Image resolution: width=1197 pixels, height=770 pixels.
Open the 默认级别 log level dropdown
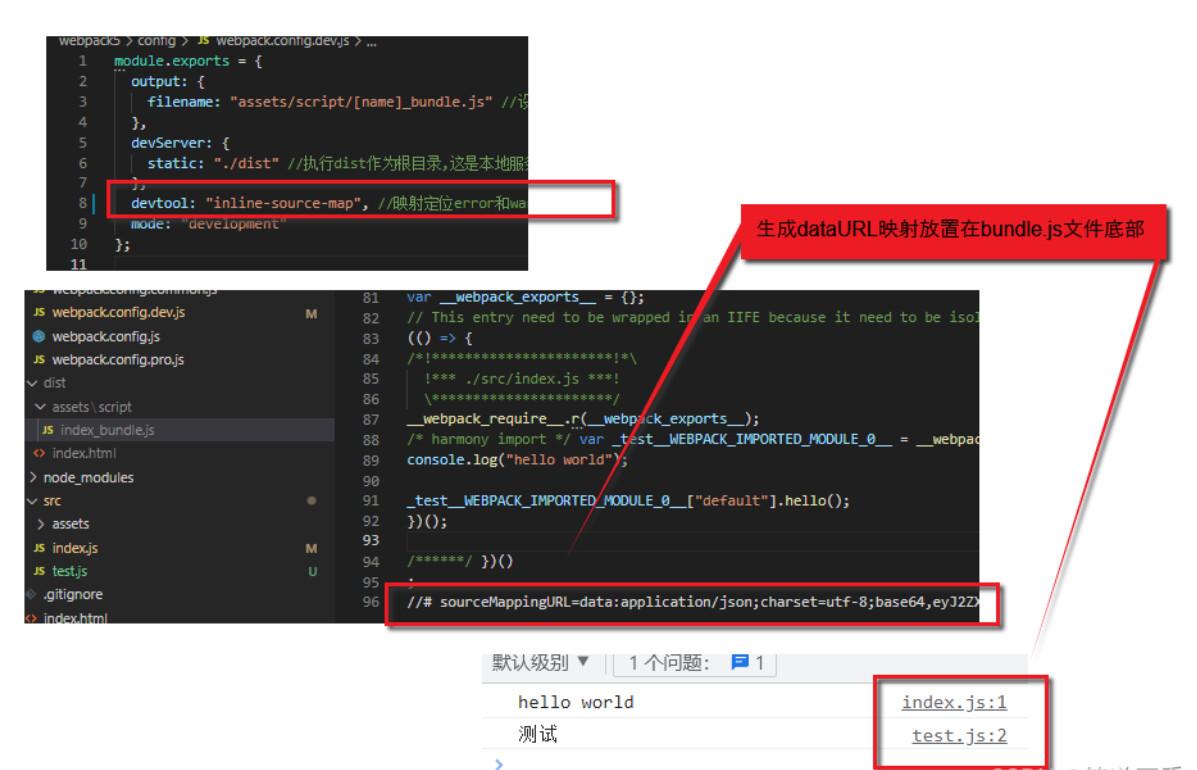541,662
